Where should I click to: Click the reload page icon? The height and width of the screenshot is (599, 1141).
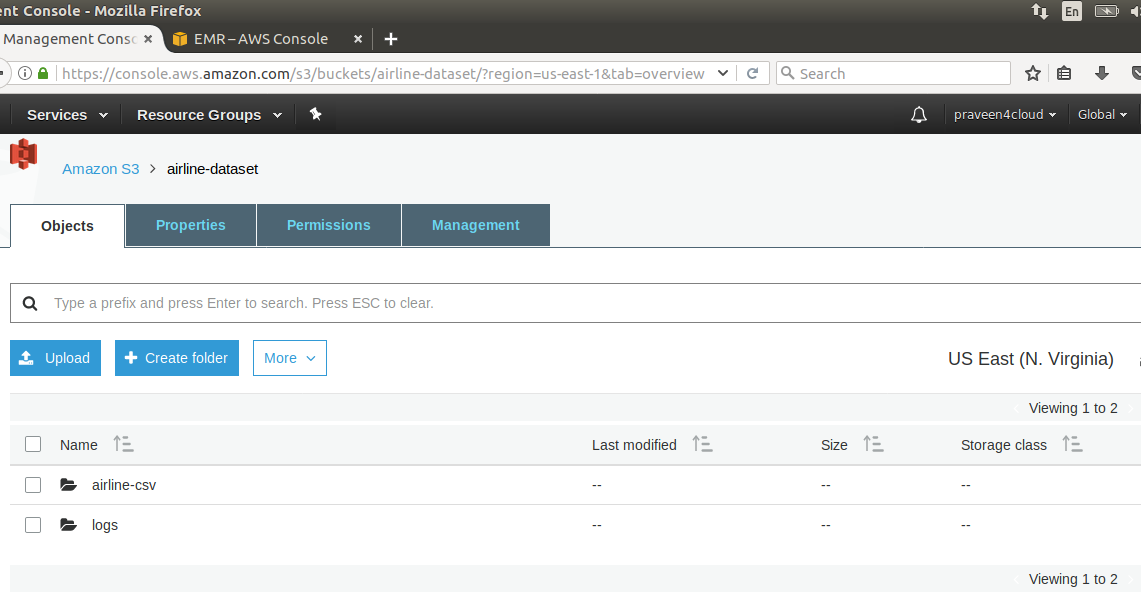753,72
